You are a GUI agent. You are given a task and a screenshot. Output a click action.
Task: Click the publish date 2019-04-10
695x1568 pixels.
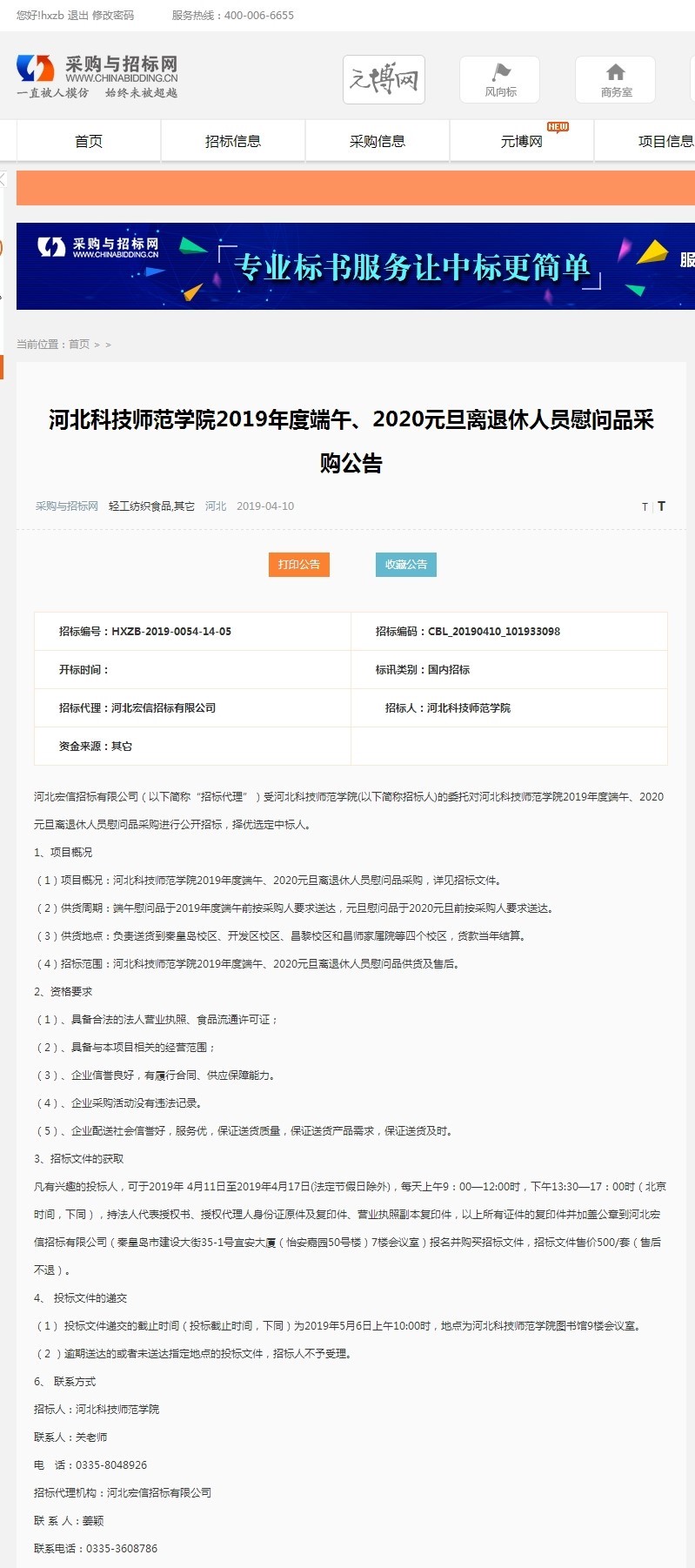[265, 506]
